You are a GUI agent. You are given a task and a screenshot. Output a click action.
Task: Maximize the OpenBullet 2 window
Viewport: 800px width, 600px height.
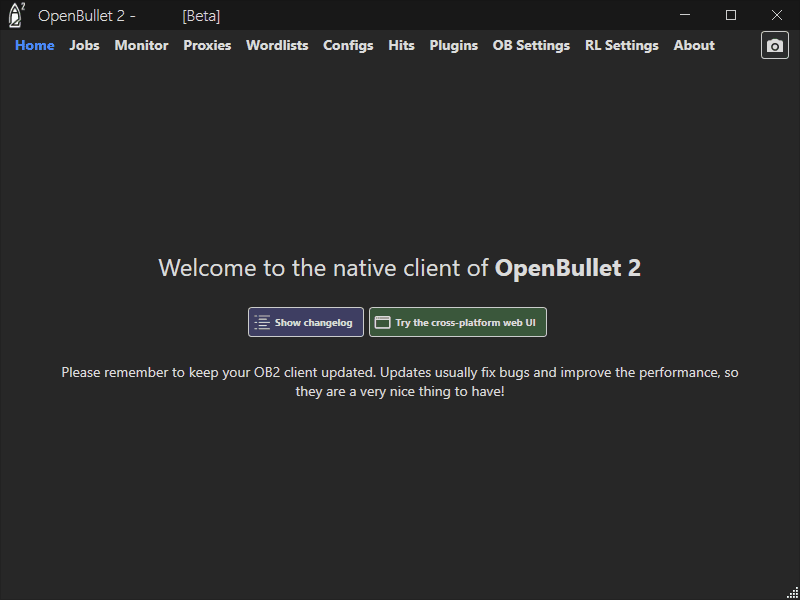tap(731, 15)
